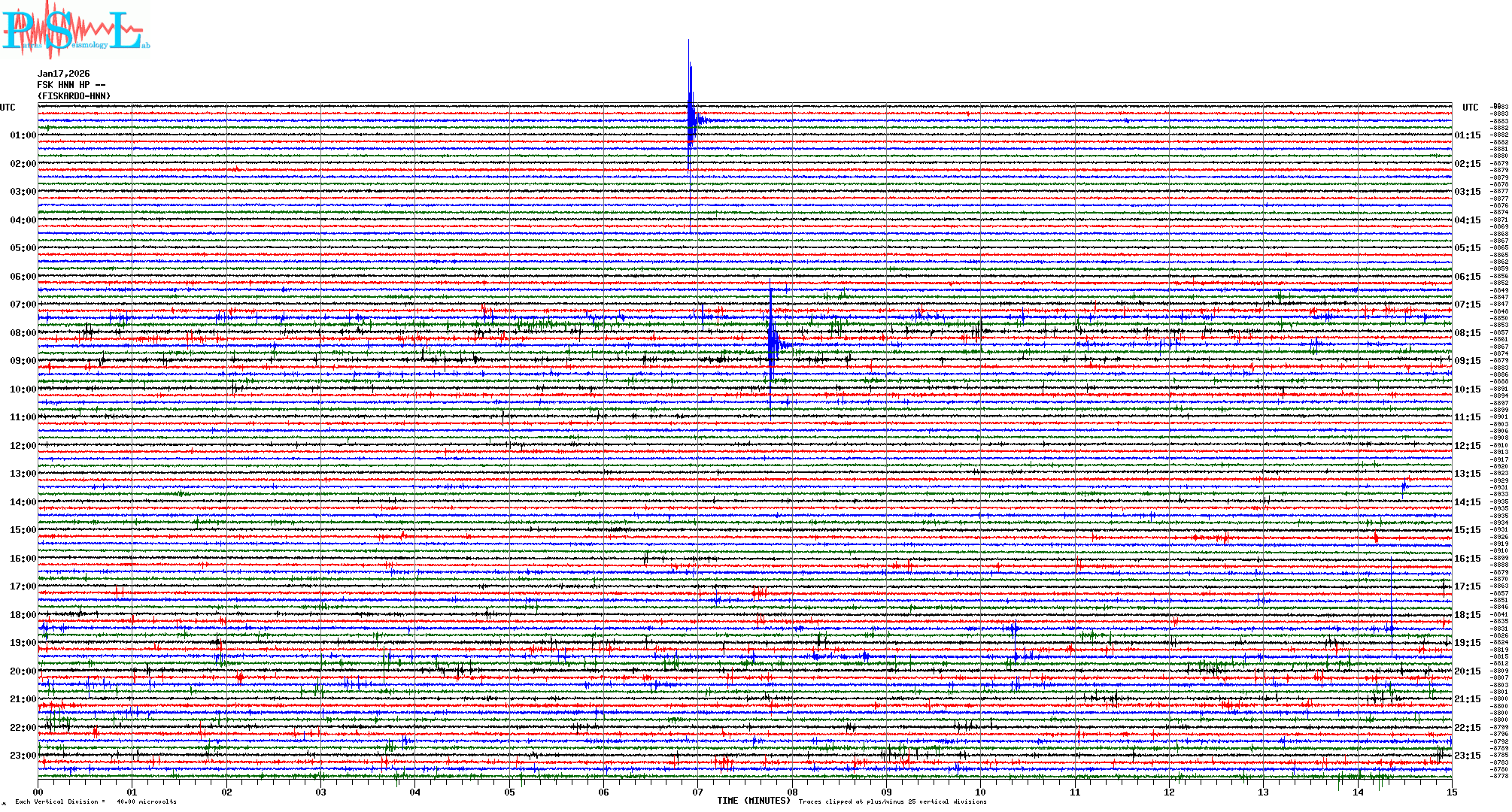Image resolution: width=1512 pixels, height=812 pixels.
Task: Click the 20:15 time label on right
Action: pos(1467,671)
